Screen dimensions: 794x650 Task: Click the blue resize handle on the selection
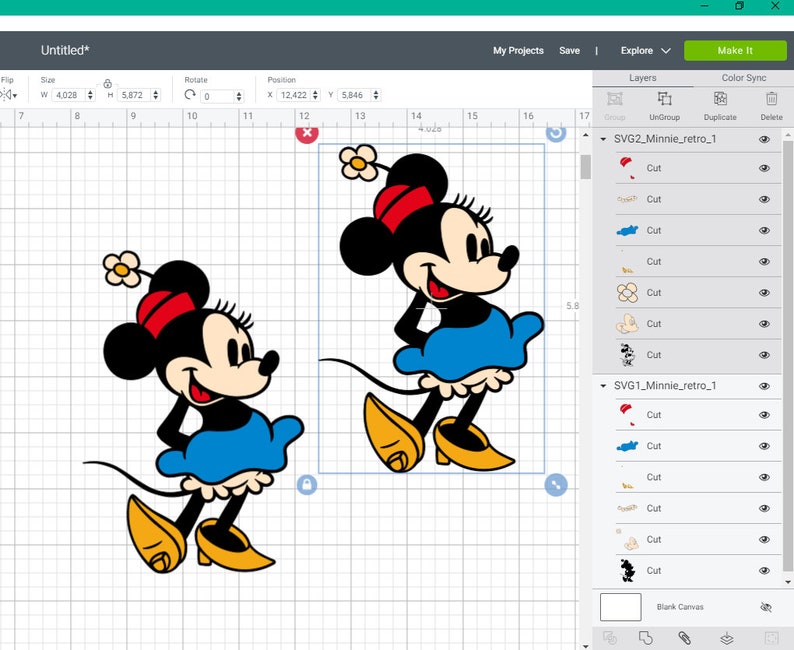pyautogui.click(x=556, y=485)
